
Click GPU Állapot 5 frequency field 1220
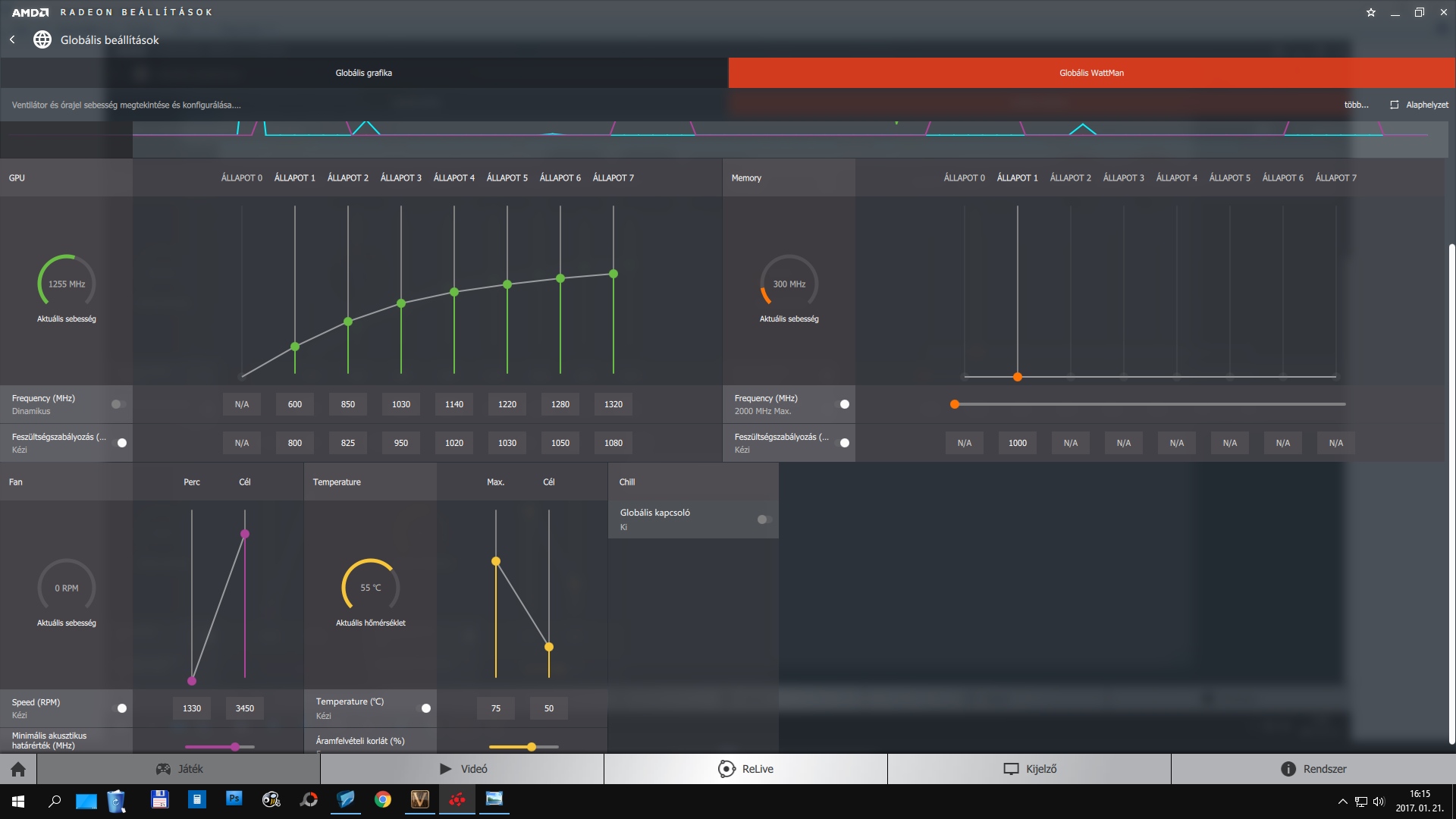(x=507, y=404)
